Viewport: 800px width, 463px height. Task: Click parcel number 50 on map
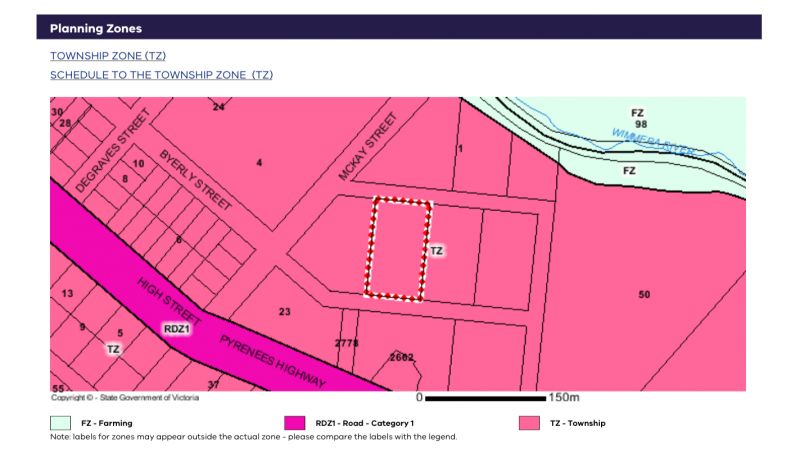[644, 295]
